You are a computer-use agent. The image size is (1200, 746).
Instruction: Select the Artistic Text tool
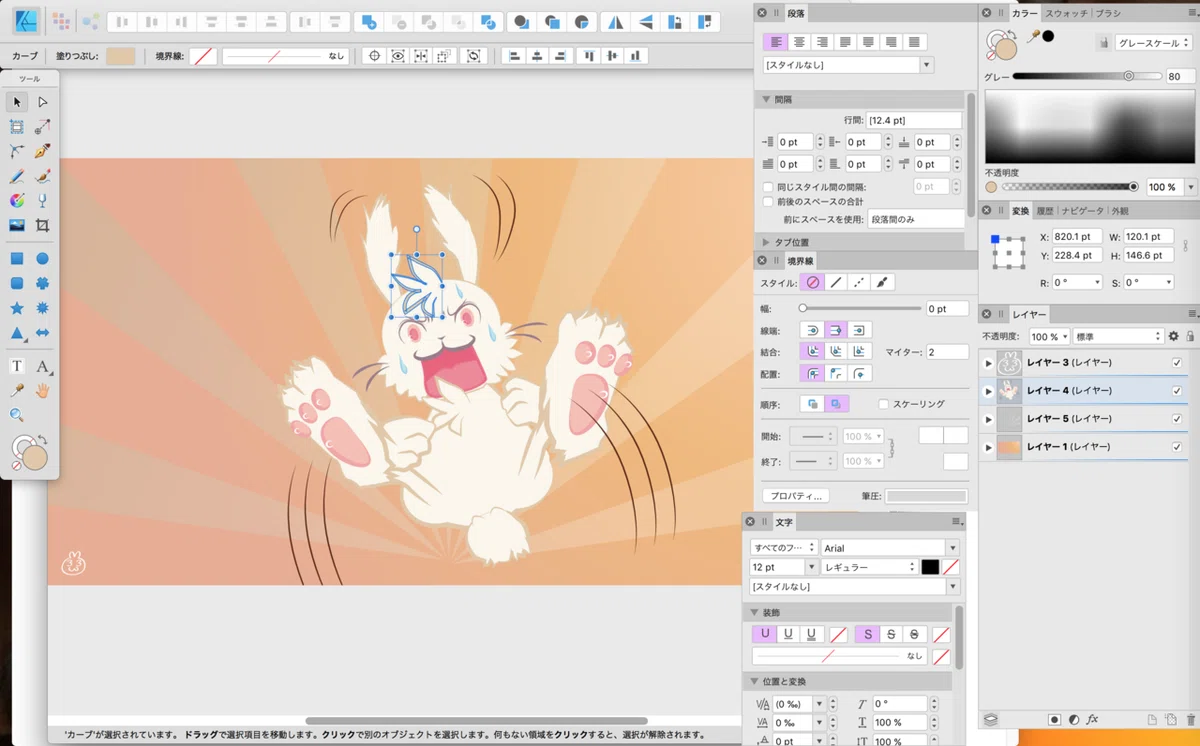17,366
